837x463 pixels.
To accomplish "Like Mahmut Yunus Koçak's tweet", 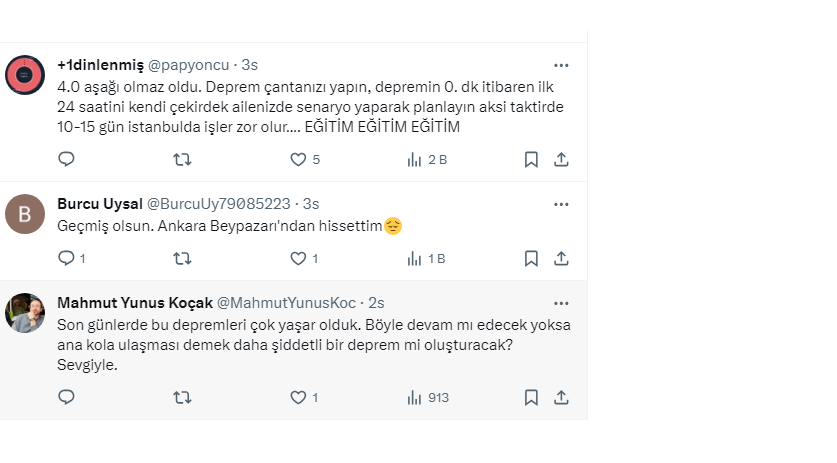I will click(297, 397).
